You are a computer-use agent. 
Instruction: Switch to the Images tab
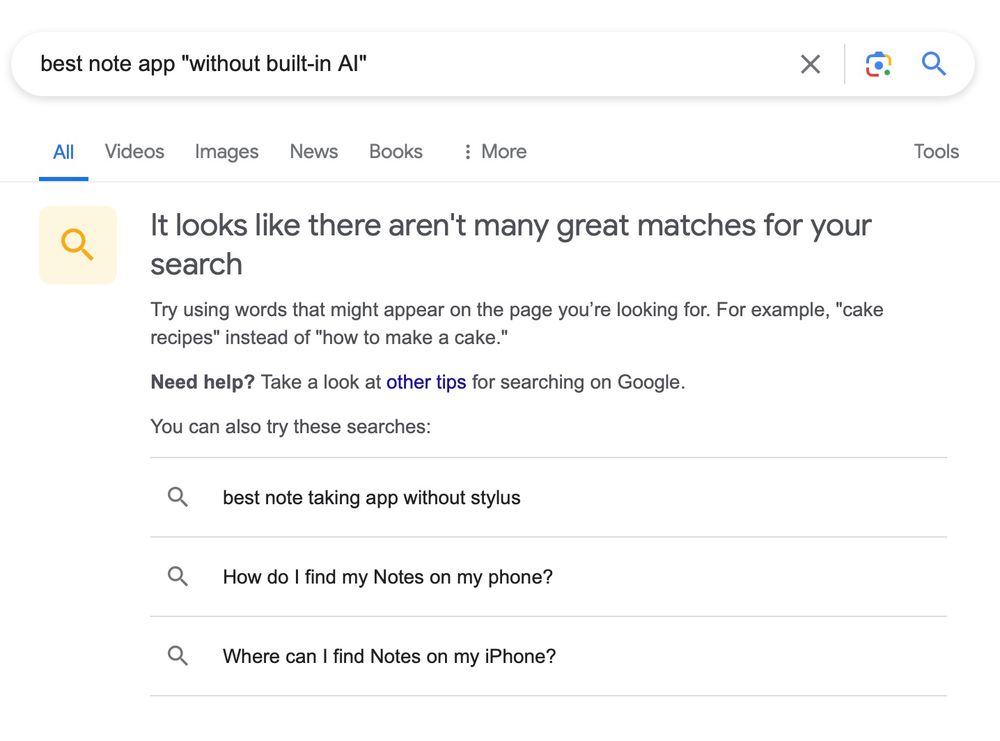[225, 151]
